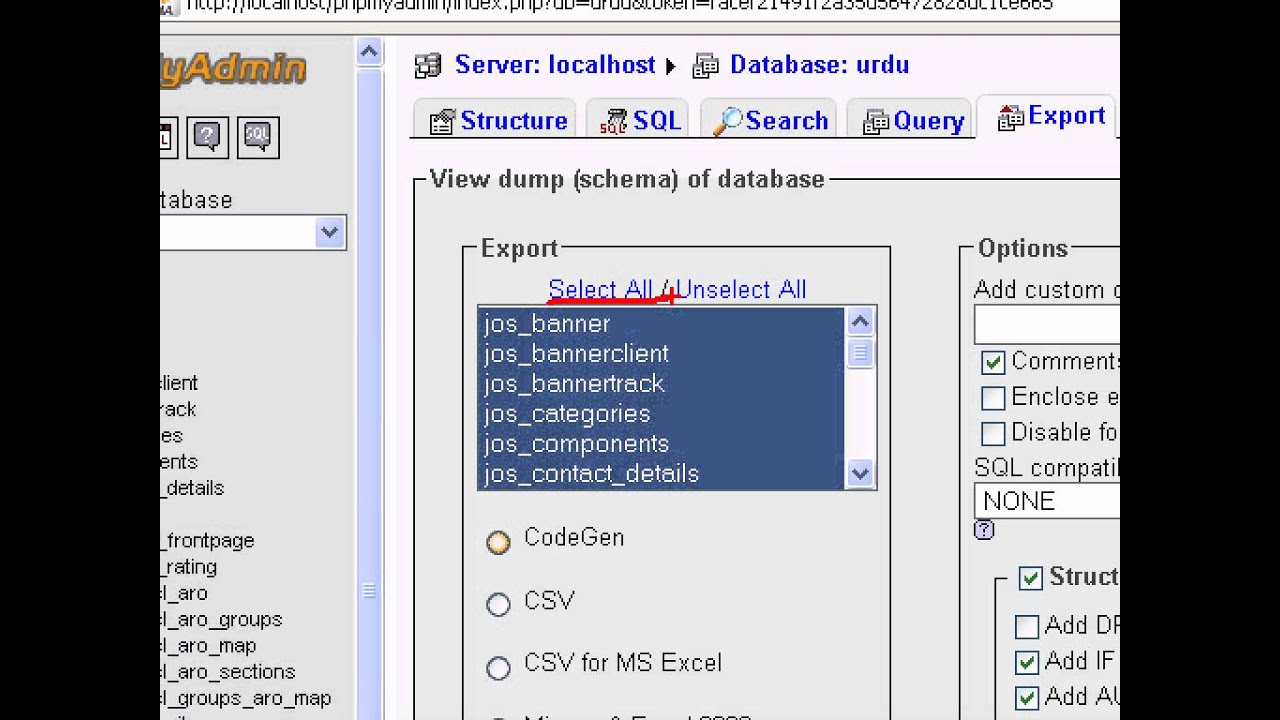Toggle the Add IF NOT EXISTS checkbox

1027,662
